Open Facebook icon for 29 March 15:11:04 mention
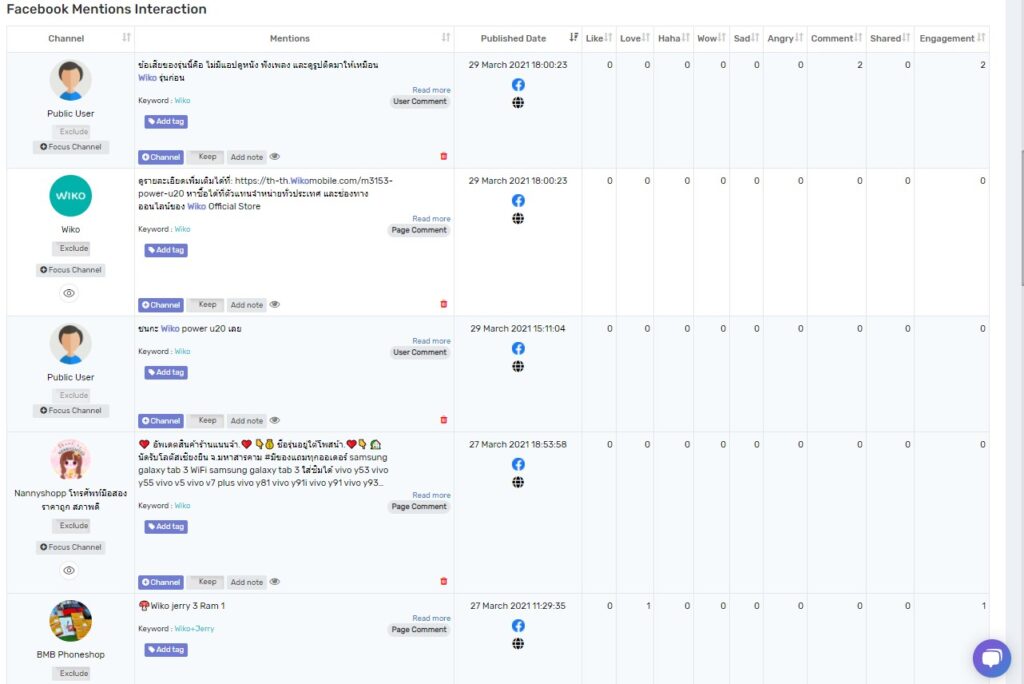Screen dimensions: 1024x684 [x=518, y=348]
